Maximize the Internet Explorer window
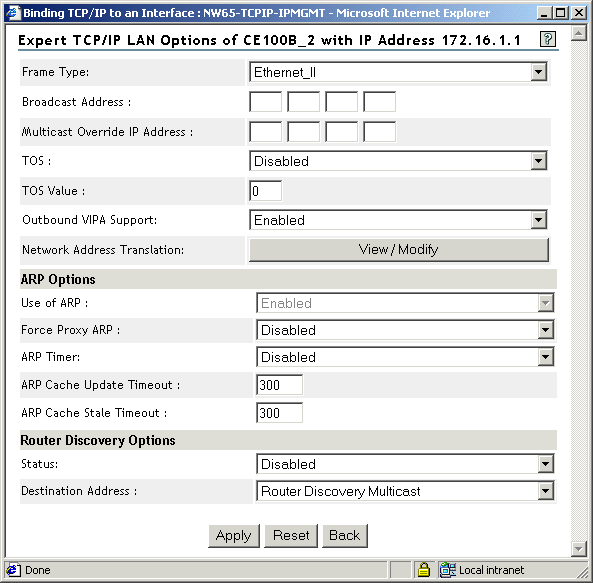Screen dimensions: 593x583 [x=560, y=13]
